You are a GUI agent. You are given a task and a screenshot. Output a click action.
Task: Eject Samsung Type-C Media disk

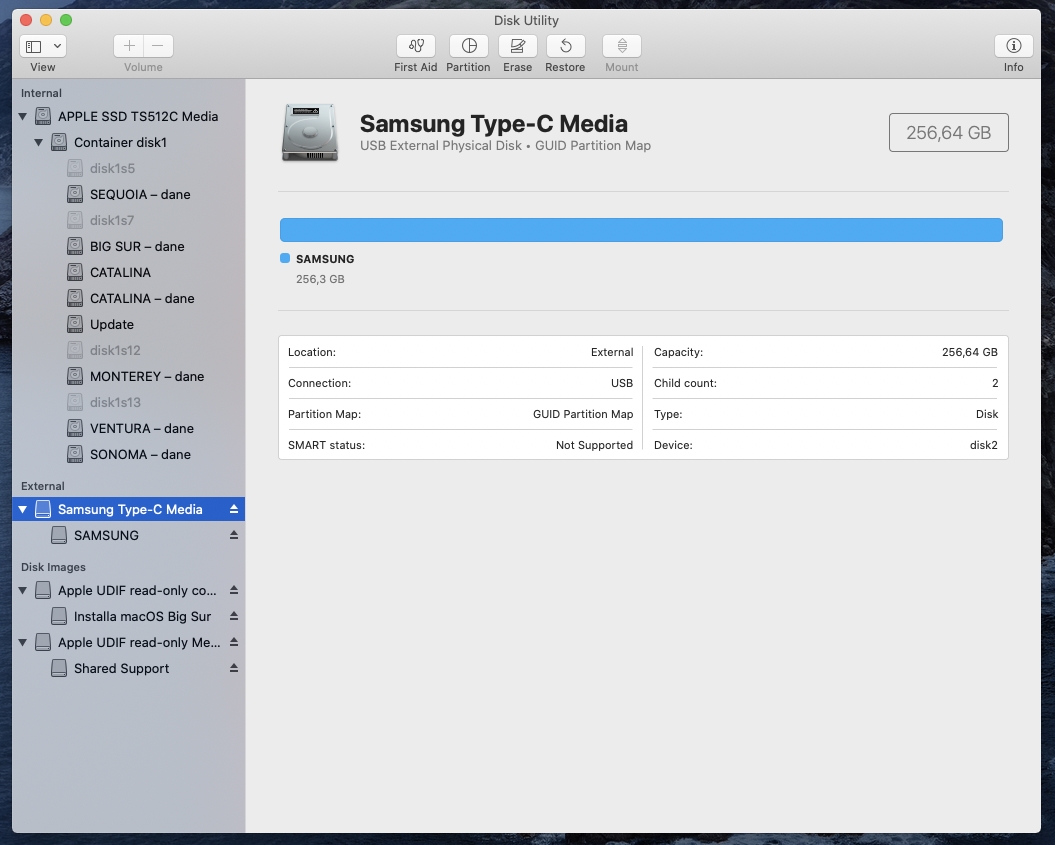234,509
